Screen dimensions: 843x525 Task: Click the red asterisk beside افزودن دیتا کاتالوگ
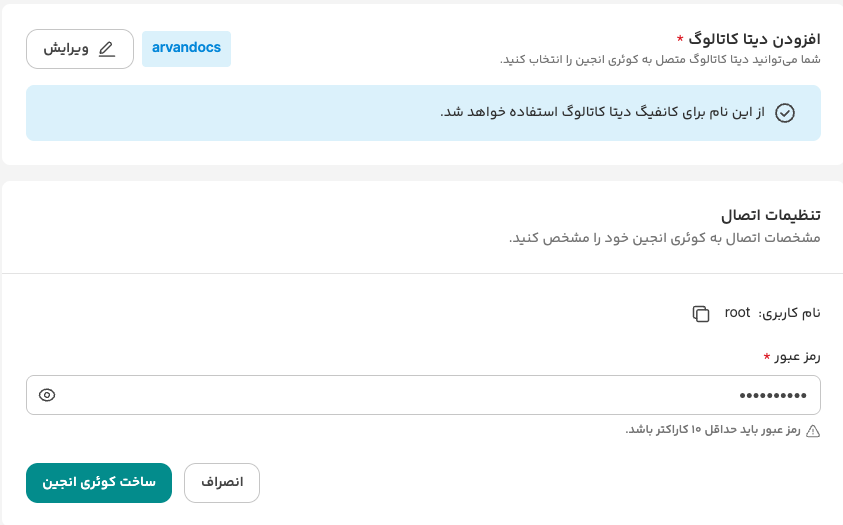tap(681, 39)
